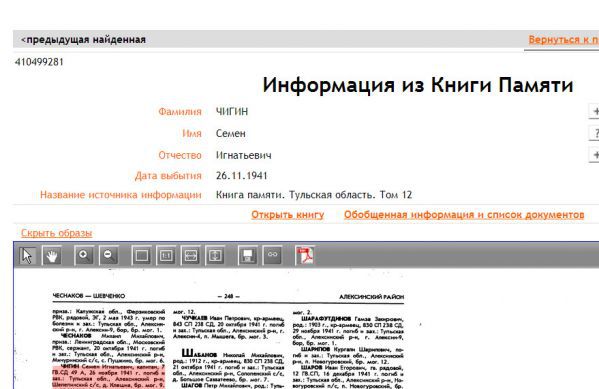Fit image to viewer height
599x389 pixels.
click(x=215, y=255)
